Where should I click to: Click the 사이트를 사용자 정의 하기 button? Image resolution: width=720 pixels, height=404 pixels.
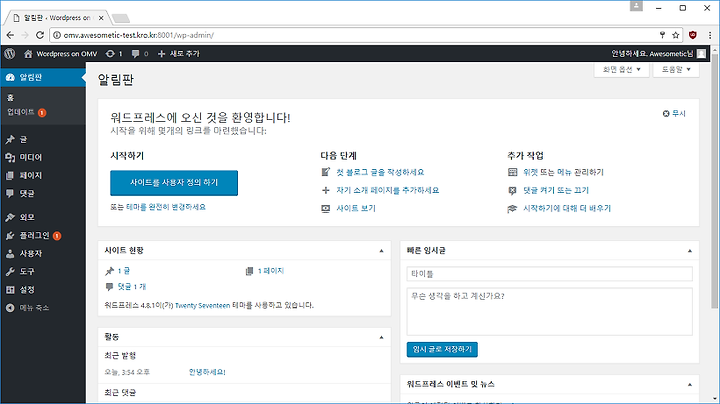coord(174,183)
